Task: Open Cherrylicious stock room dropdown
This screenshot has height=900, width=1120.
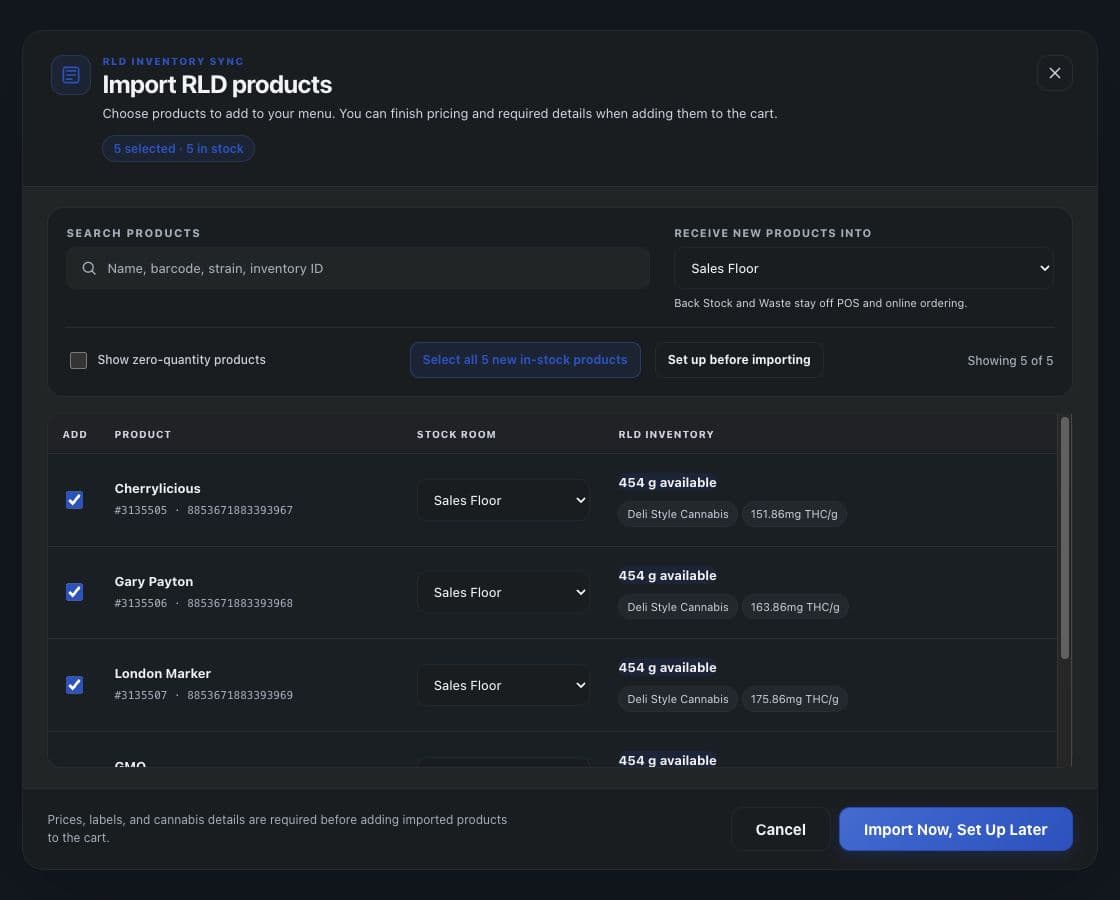Action: point(504,500)
